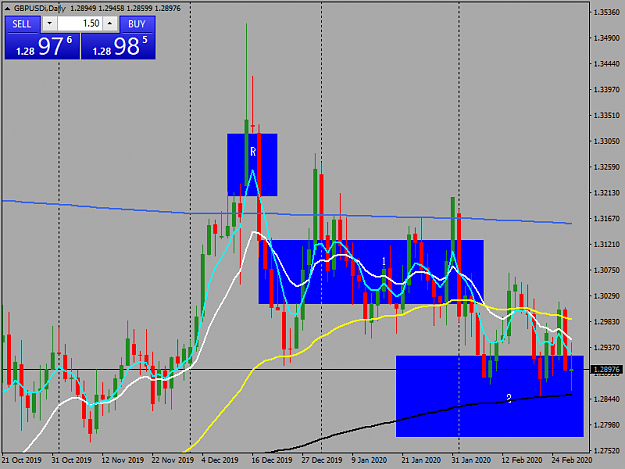
Task: Click the SELL button
Action: pos(22,24)
